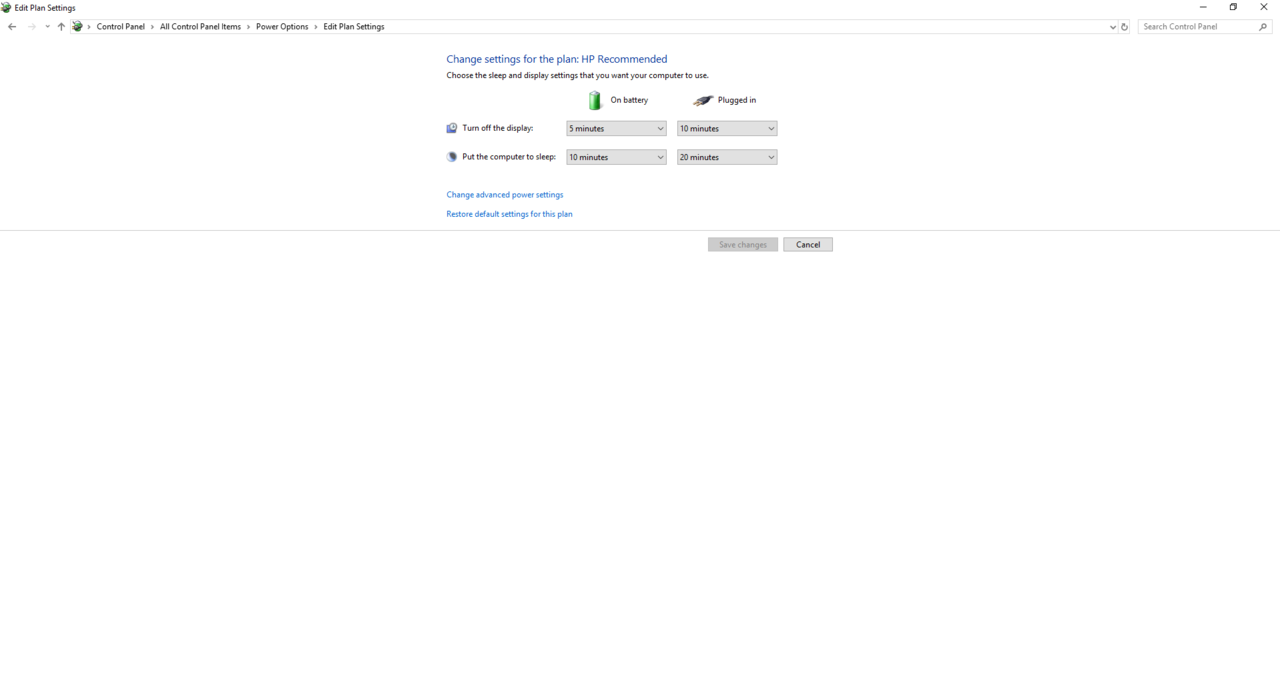Minimize the Edit Plan Settings window
Screen dimensions: 1280x693
click(1203, 7)
